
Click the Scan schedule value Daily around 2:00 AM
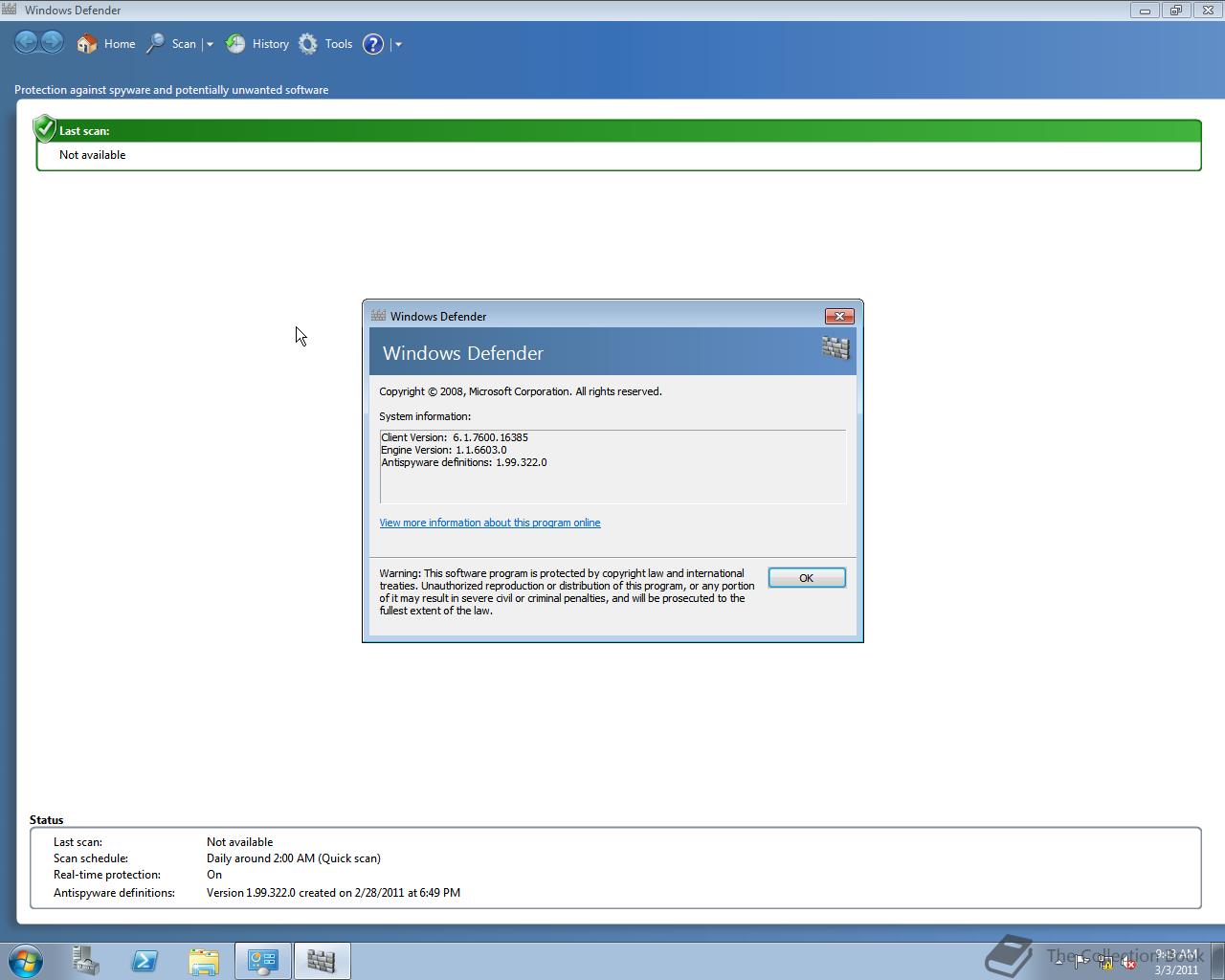294,858
